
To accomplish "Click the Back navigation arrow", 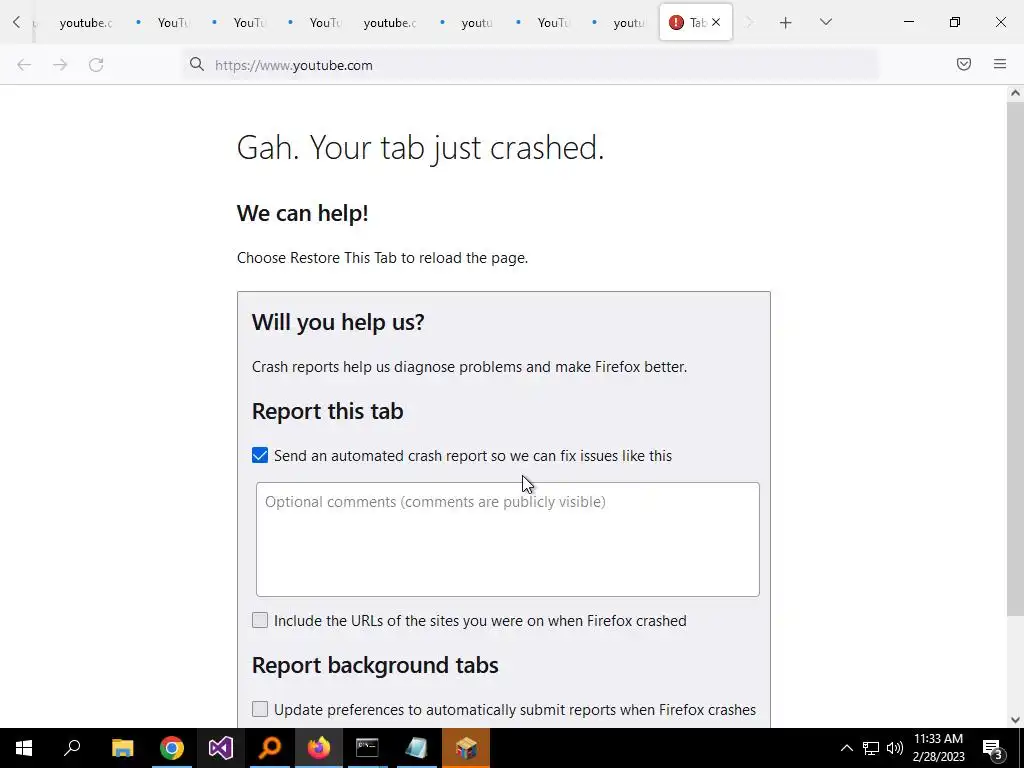I will (24, 65).
